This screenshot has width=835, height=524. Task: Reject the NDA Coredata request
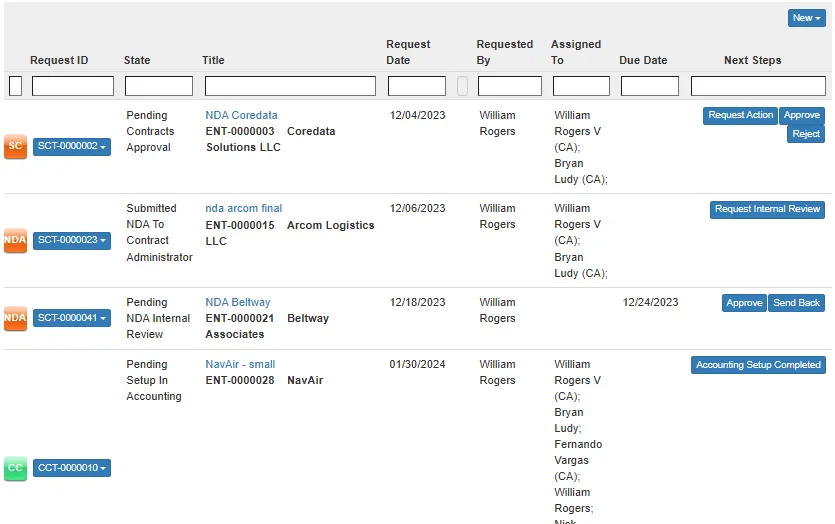tap(805, 134)
